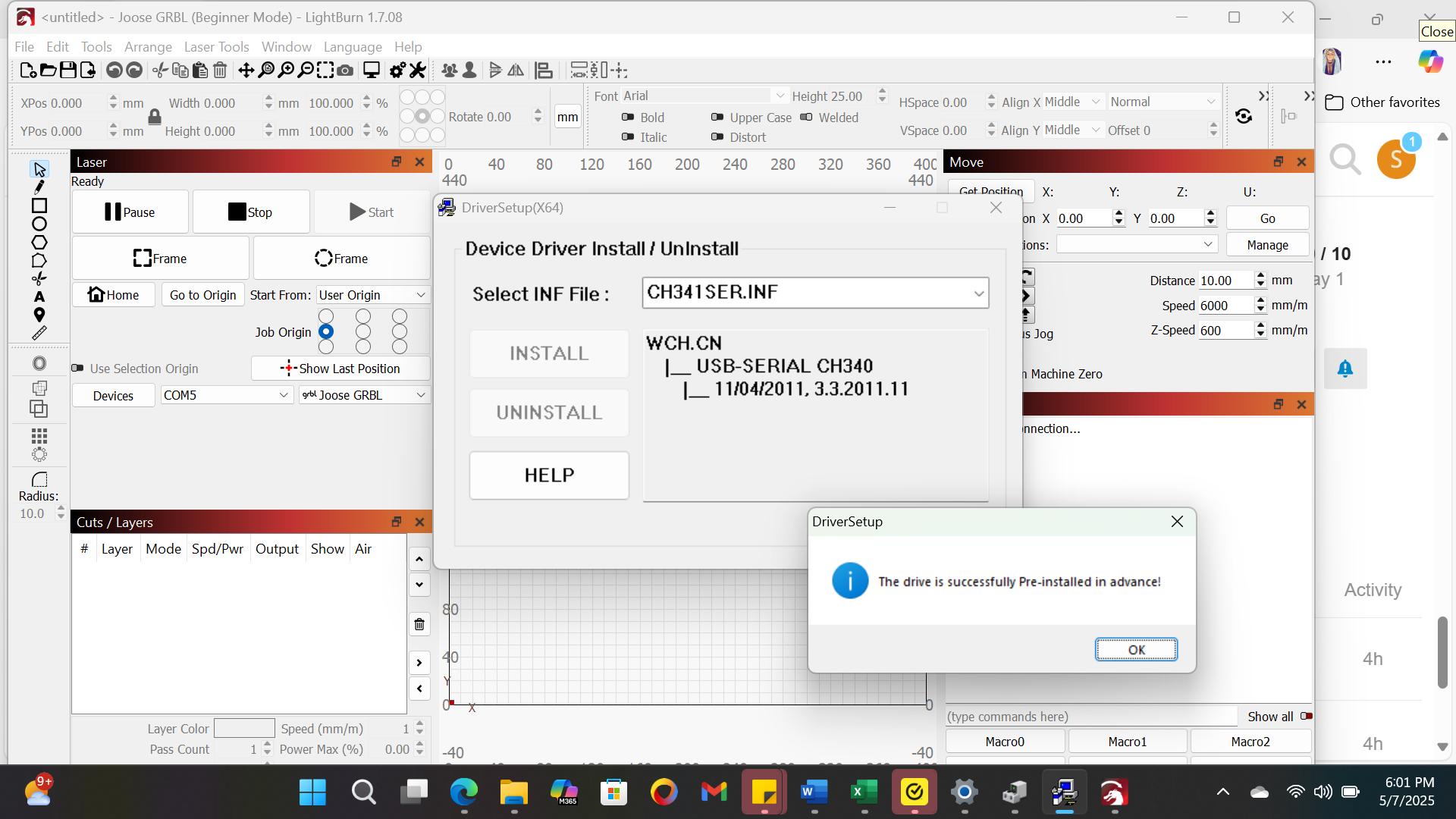Open the Window menu
Image resolution: width=1456 pixels, height=819 pixels.
point(287,47)
